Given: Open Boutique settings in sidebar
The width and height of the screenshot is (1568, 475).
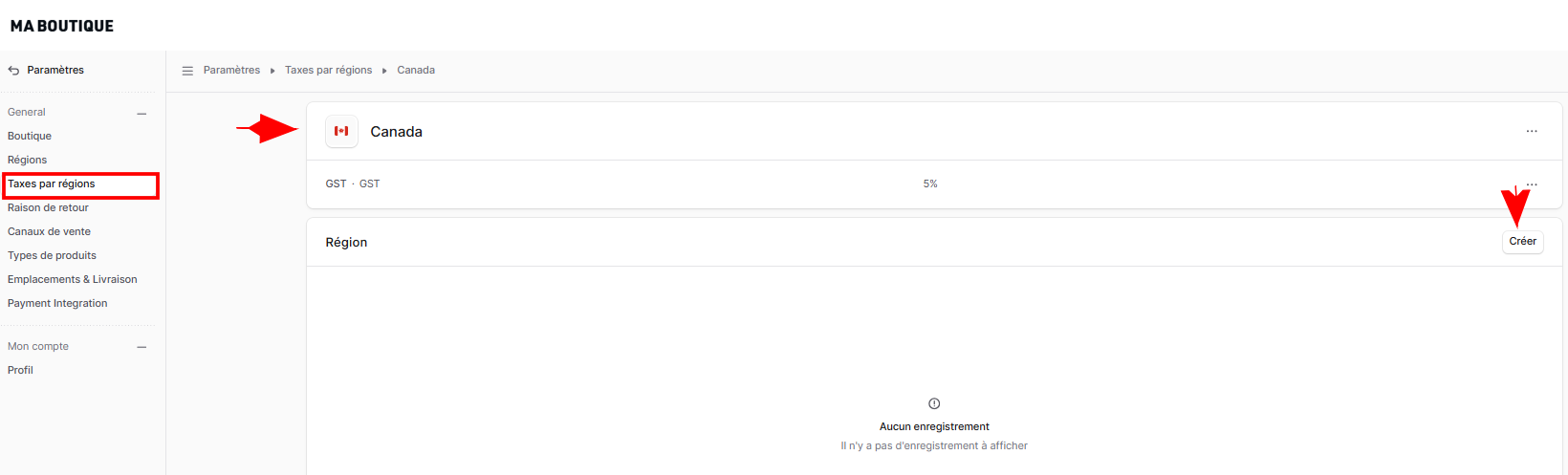Looking at the screenshot, I should [30, 136].
